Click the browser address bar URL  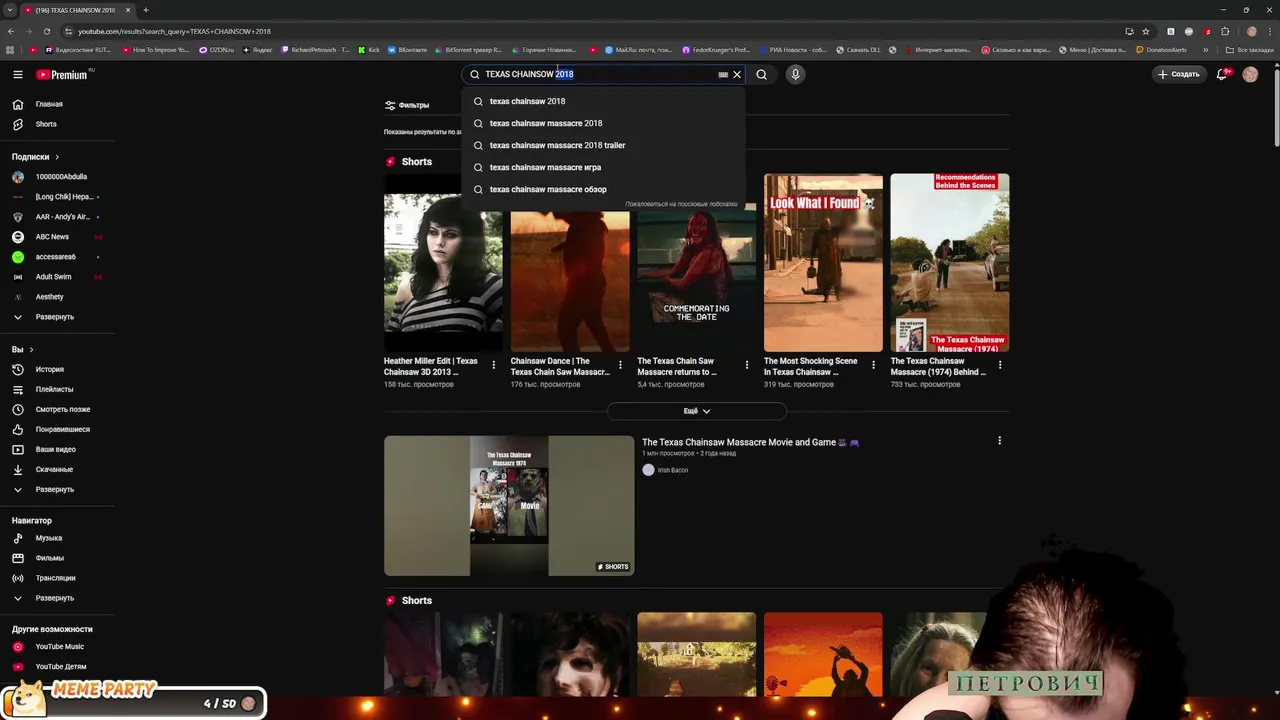[x=174, y=31]
